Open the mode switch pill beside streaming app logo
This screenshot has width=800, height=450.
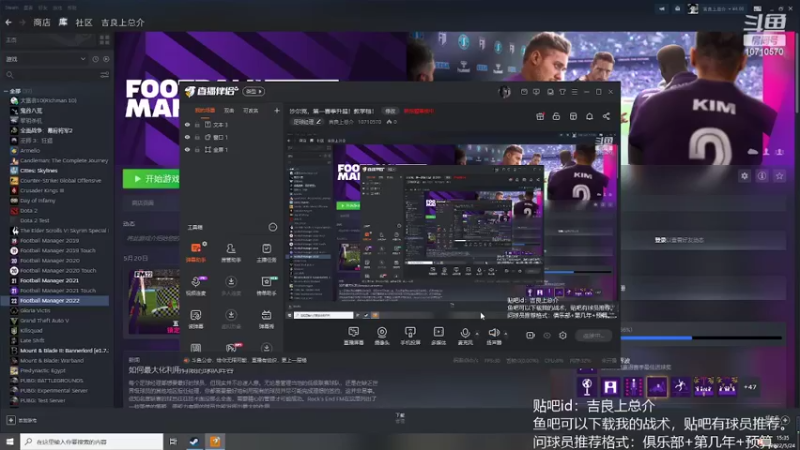[x=254, y=91]
